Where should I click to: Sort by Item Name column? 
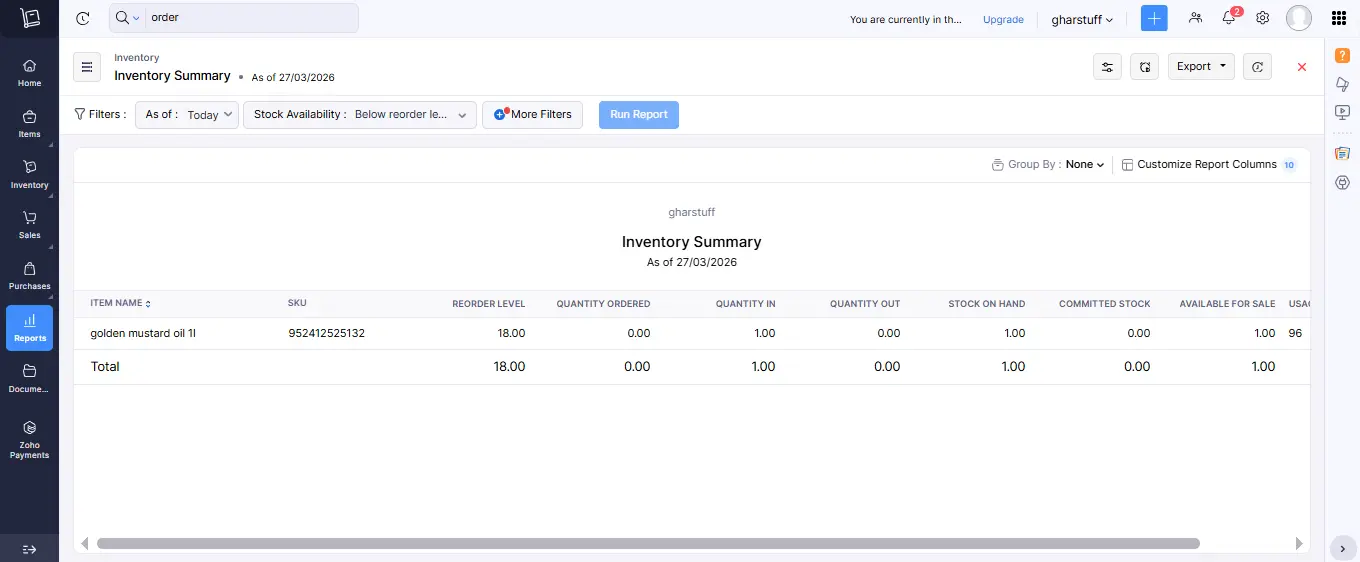point(120,303)
